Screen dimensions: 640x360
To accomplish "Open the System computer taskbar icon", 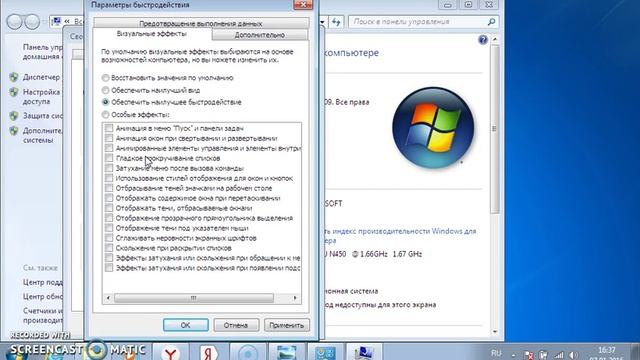I will [363, 352].
